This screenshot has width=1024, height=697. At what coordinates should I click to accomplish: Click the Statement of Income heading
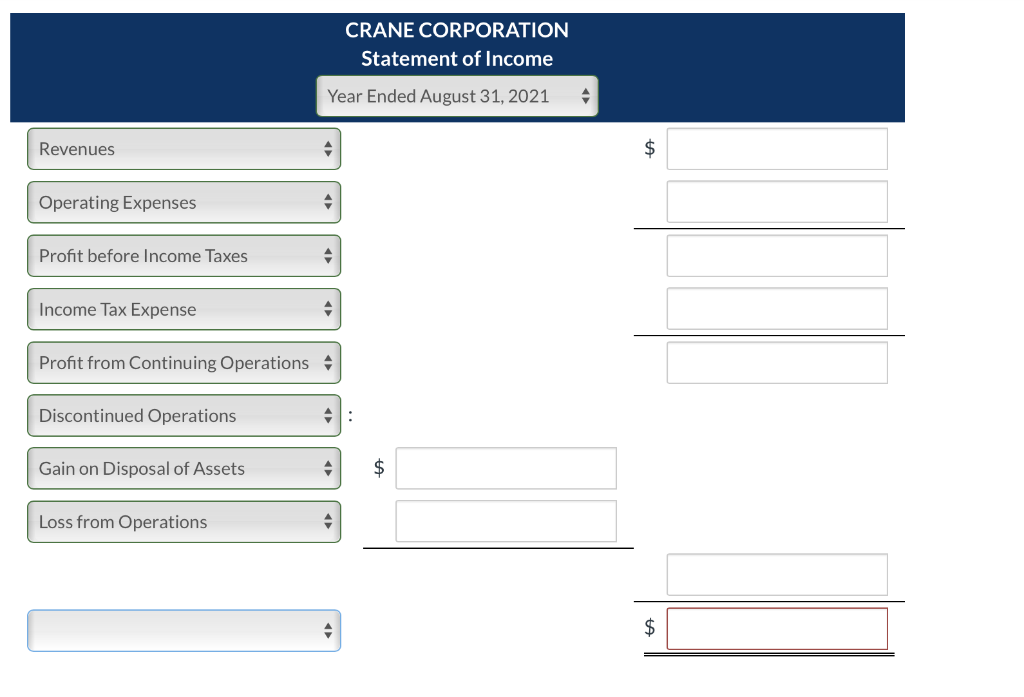click(x=457, y=58)
